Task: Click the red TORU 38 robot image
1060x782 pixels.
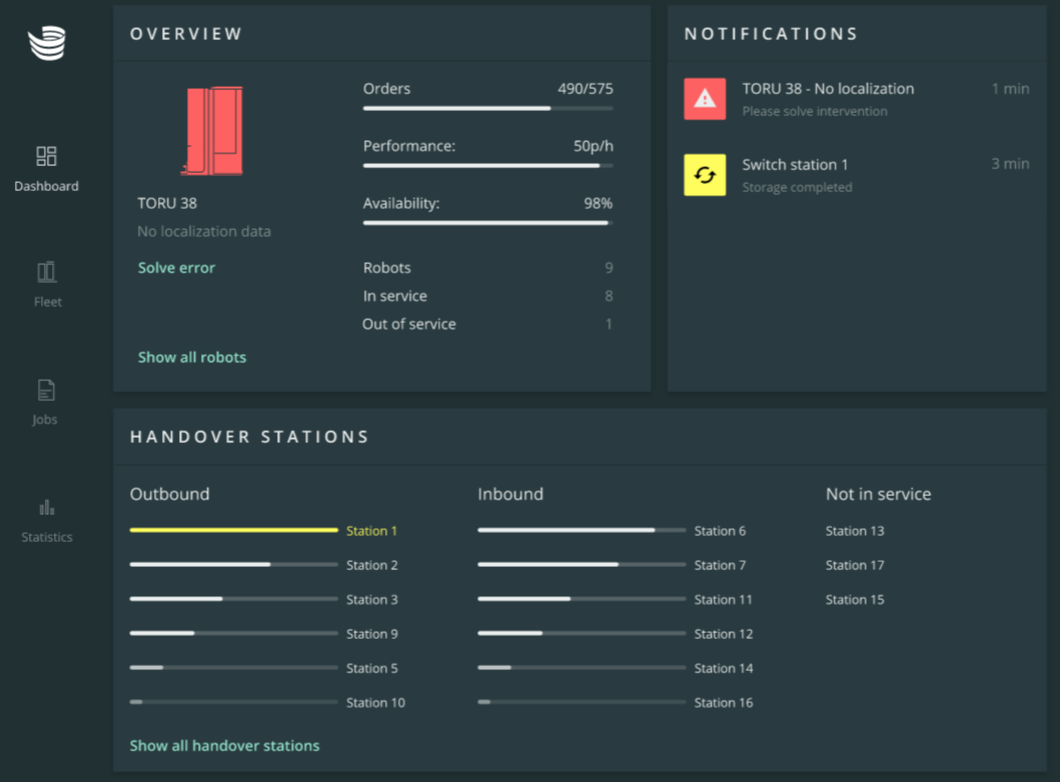Action: [212, 131]
